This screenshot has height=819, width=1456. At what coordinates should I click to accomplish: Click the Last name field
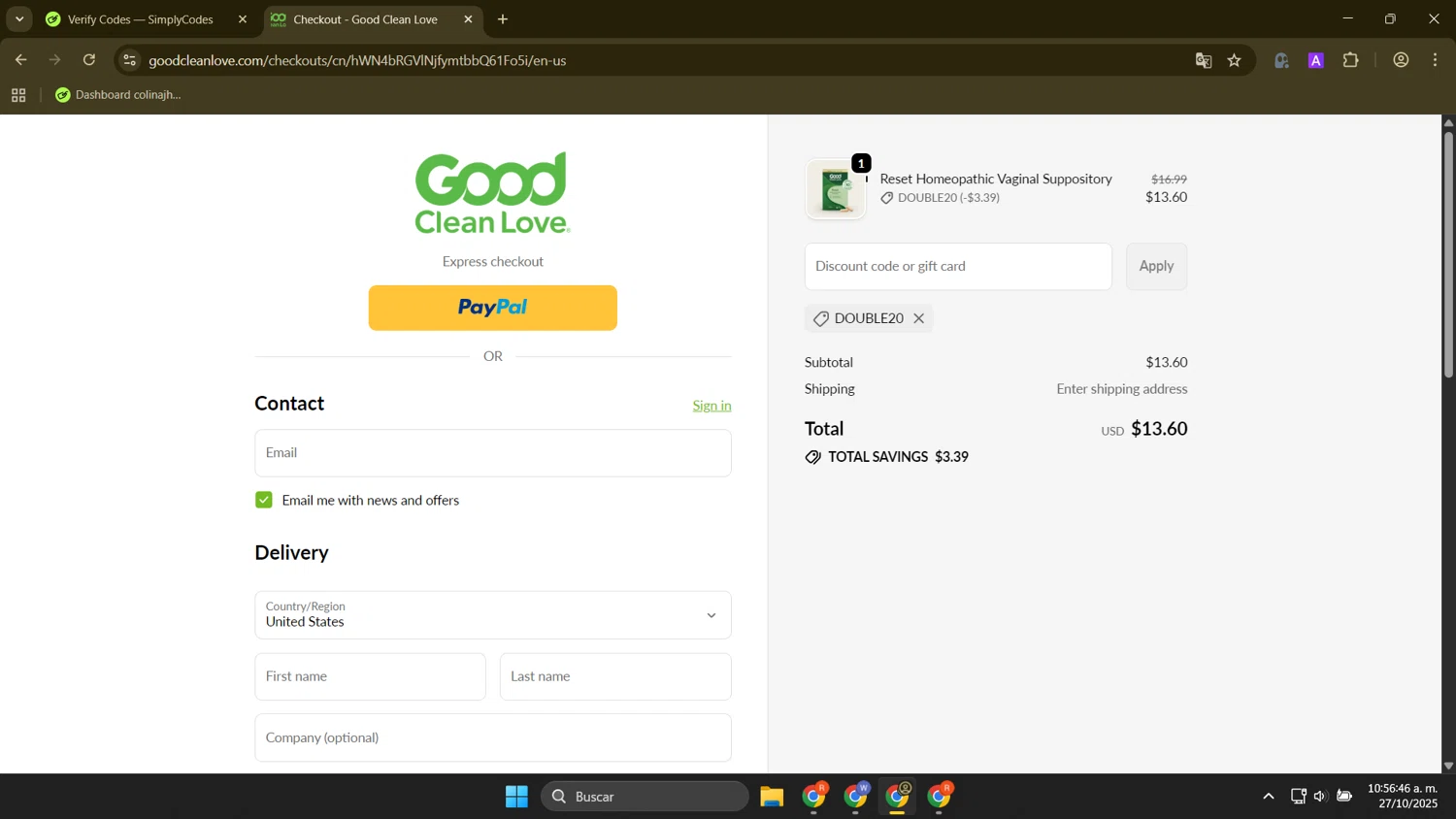pyautogui.click(x=615, y=676)
